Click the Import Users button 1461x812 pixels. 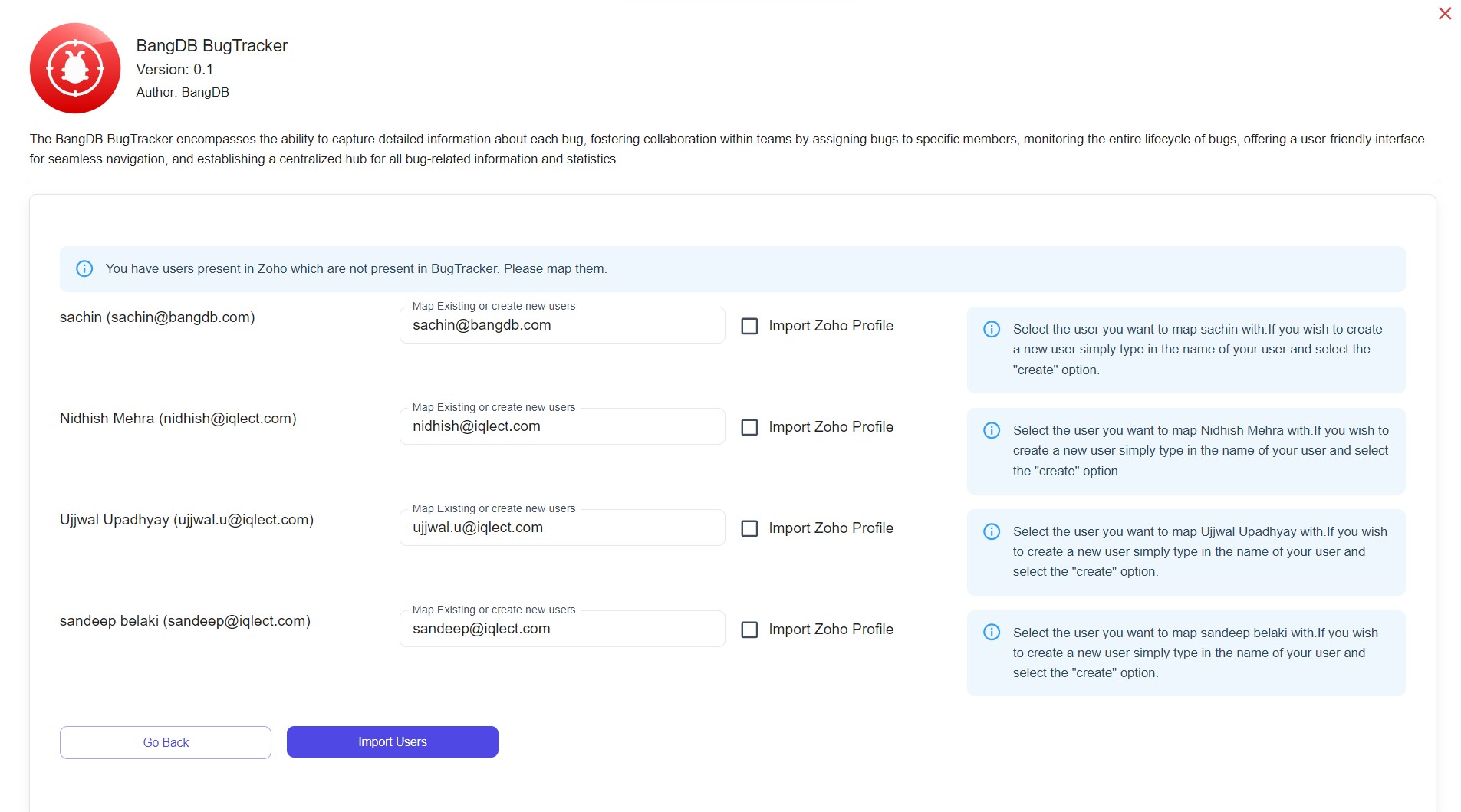pos(393,741)
